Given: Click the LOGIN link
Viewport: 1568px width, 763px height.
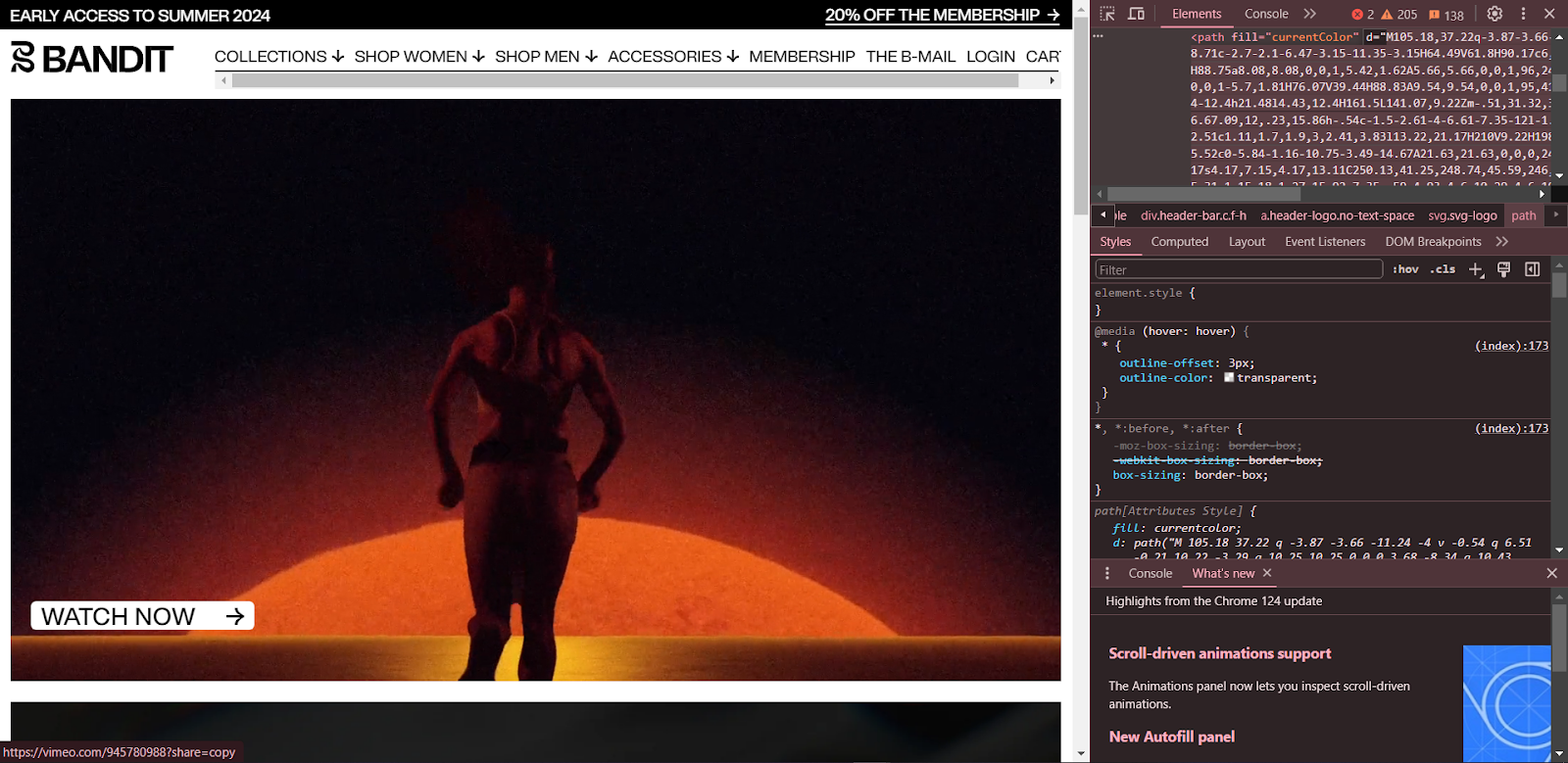Looking at the screenshot, I should coord(991,57).
